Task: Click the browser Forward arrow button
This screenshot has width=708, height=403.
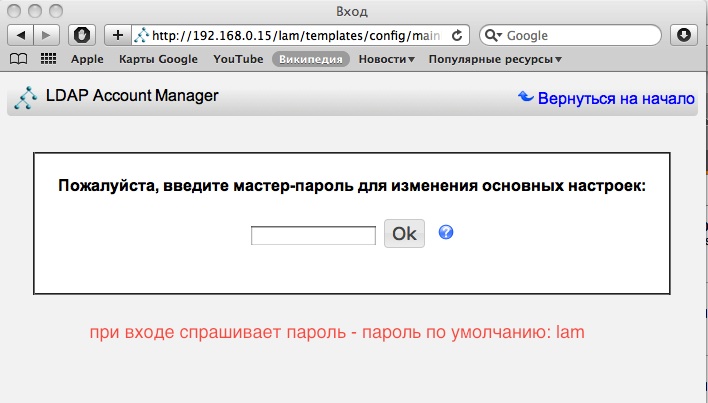Action: point(47,35)
